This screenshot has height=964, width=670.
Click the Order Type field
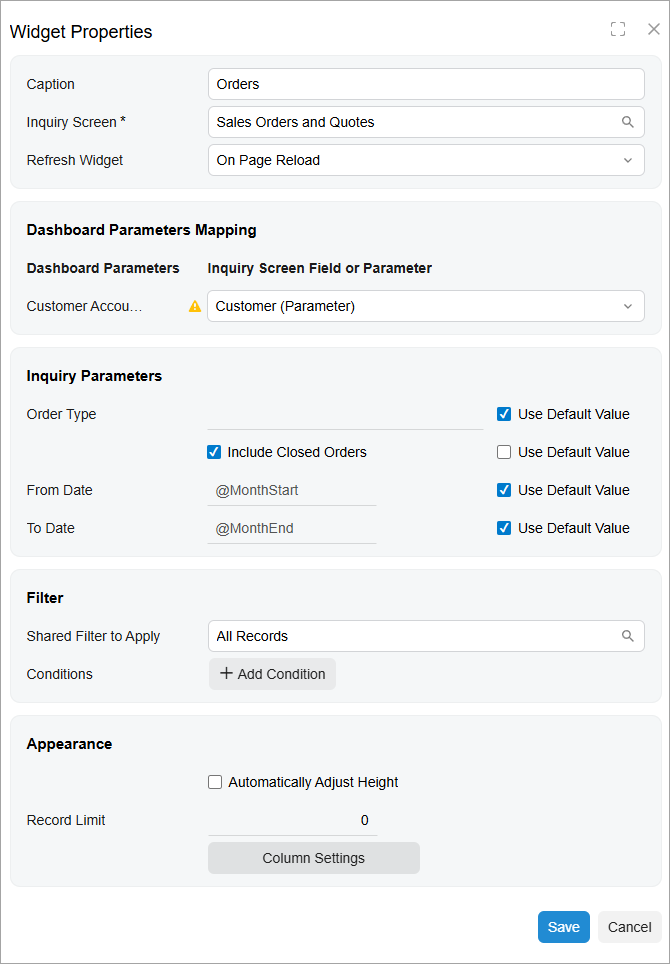pyautogui.click(x=345, y=414)
